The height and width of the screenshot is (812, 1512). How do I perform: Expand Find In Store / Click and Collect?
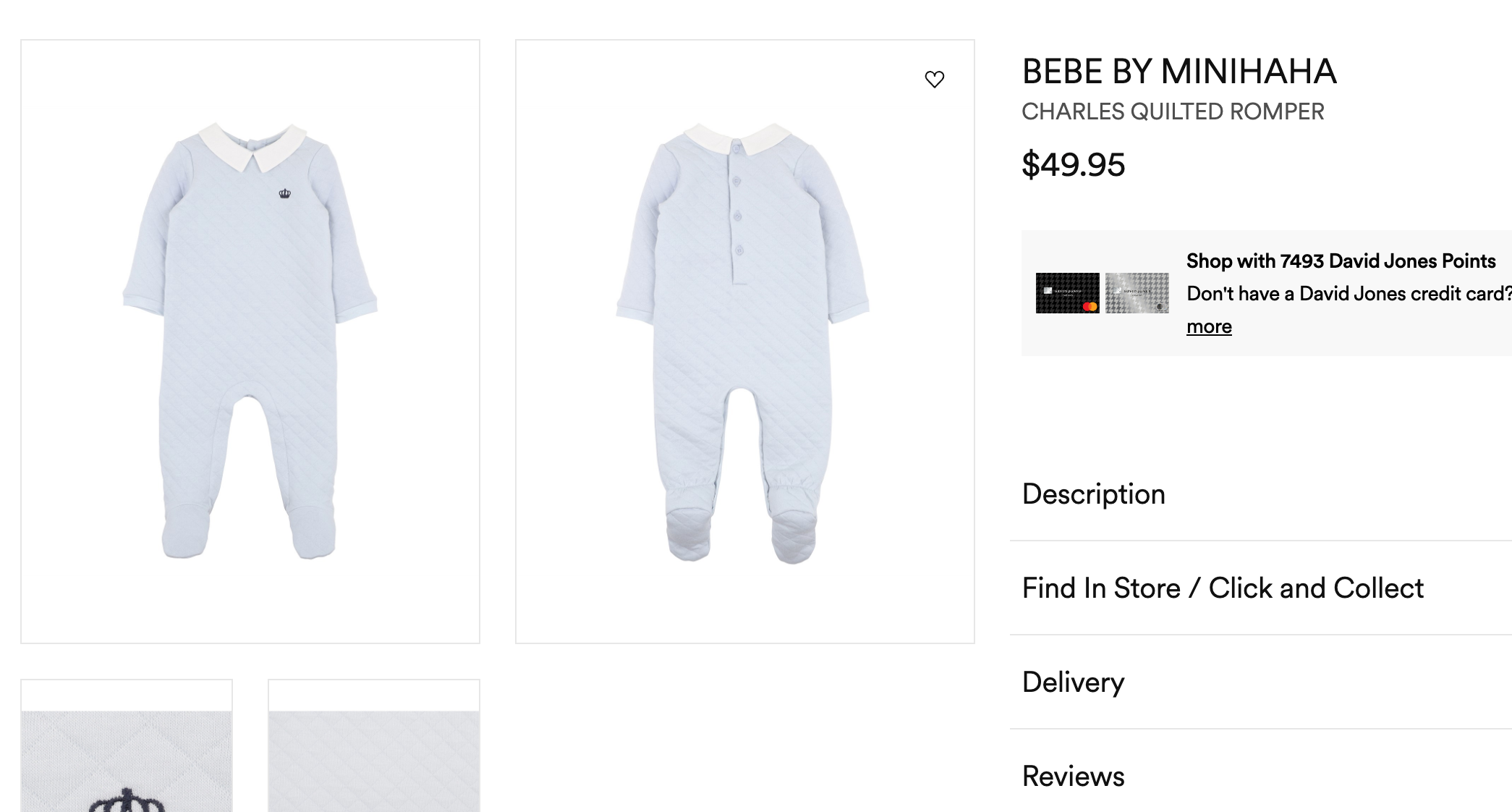click(x=1223, y=588)
